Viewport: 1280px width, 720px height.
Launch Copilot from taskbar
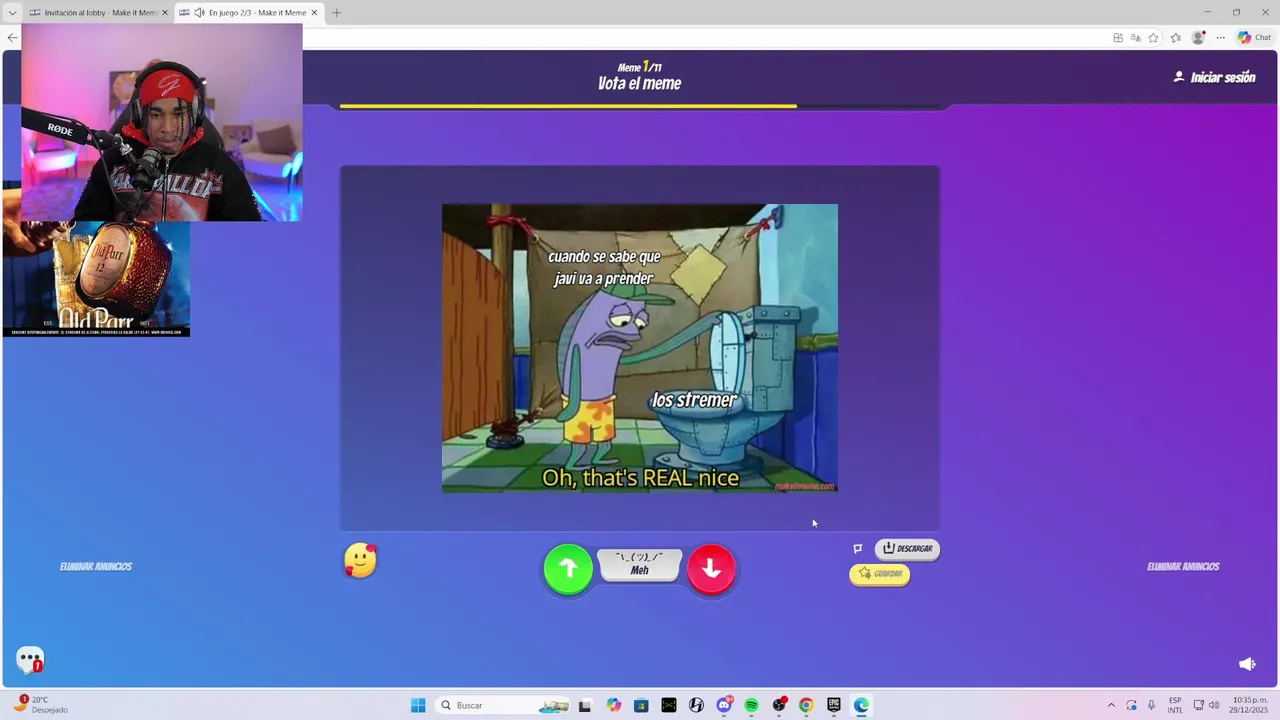pyautogui.click(x=613, y=705)
